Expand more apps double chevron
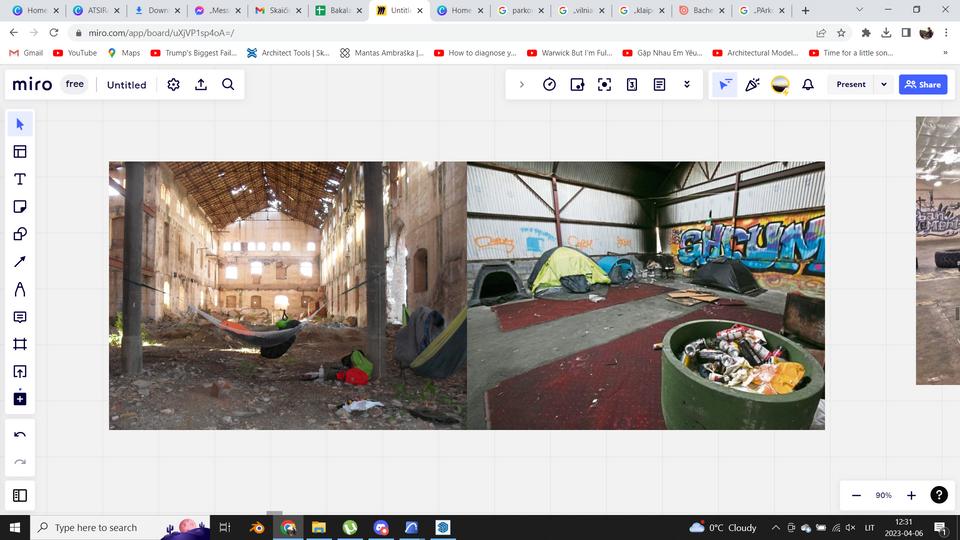 point(687,84)
